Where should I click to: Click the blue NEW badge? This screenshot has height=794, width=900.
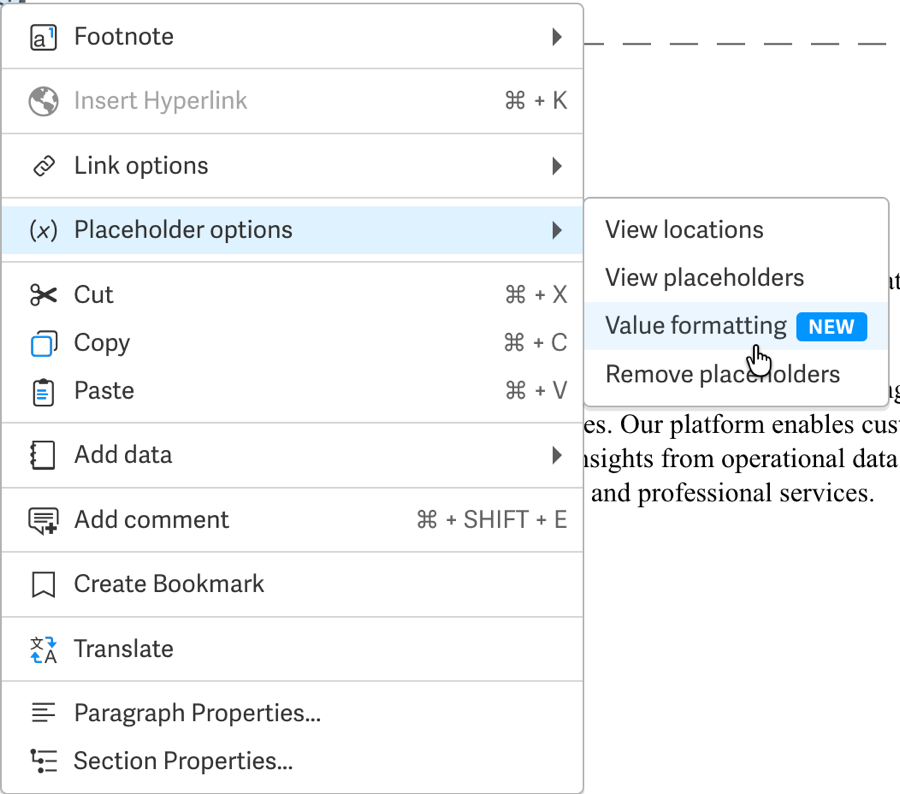831,327
